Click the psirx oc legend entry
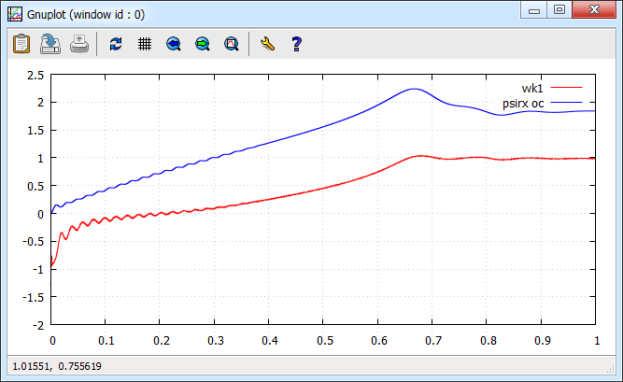Image resolution: width=623 pixels, height=382 pixels. (523, 104)
